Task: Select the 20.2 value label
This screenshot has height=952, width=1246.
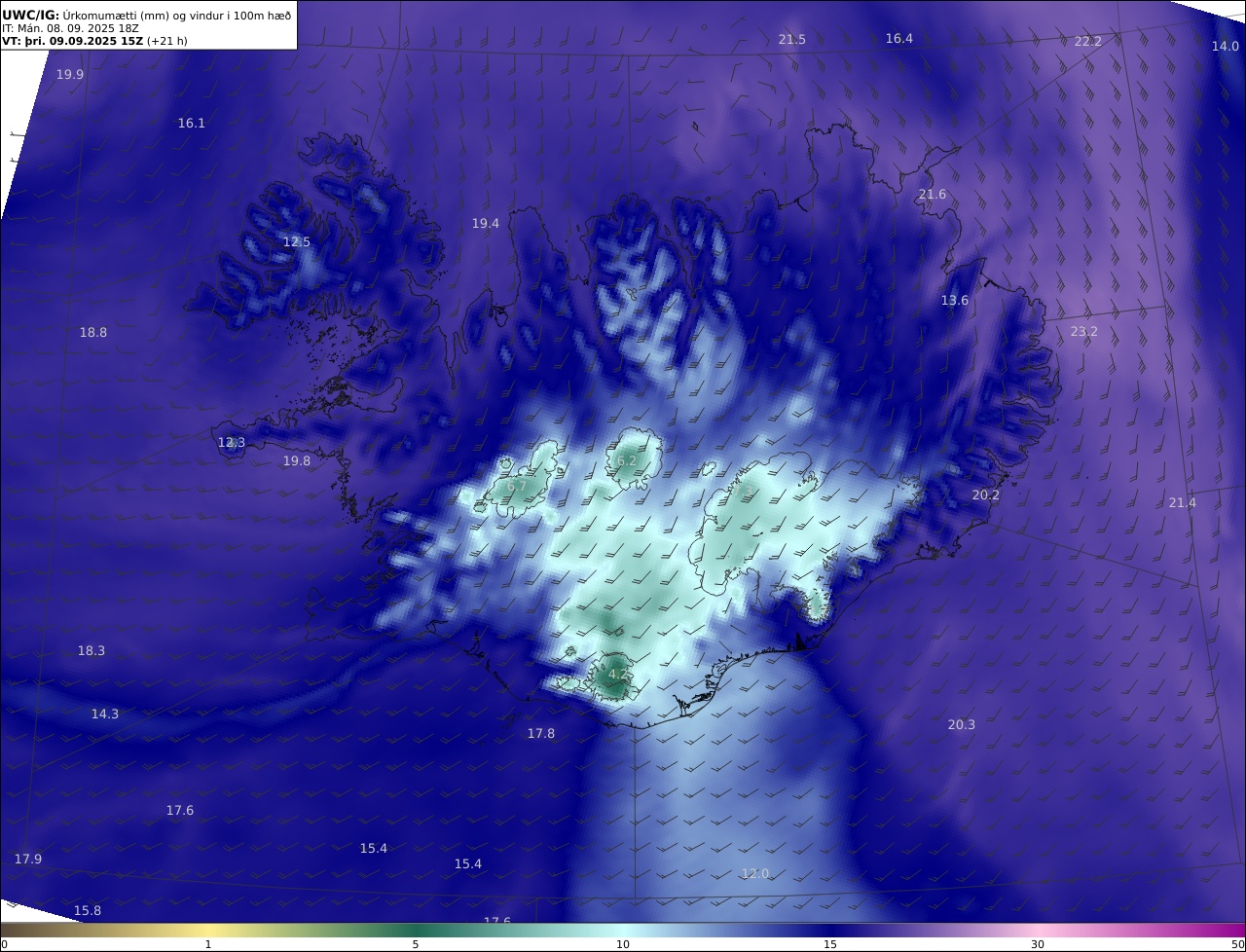Action: point(986,495)
